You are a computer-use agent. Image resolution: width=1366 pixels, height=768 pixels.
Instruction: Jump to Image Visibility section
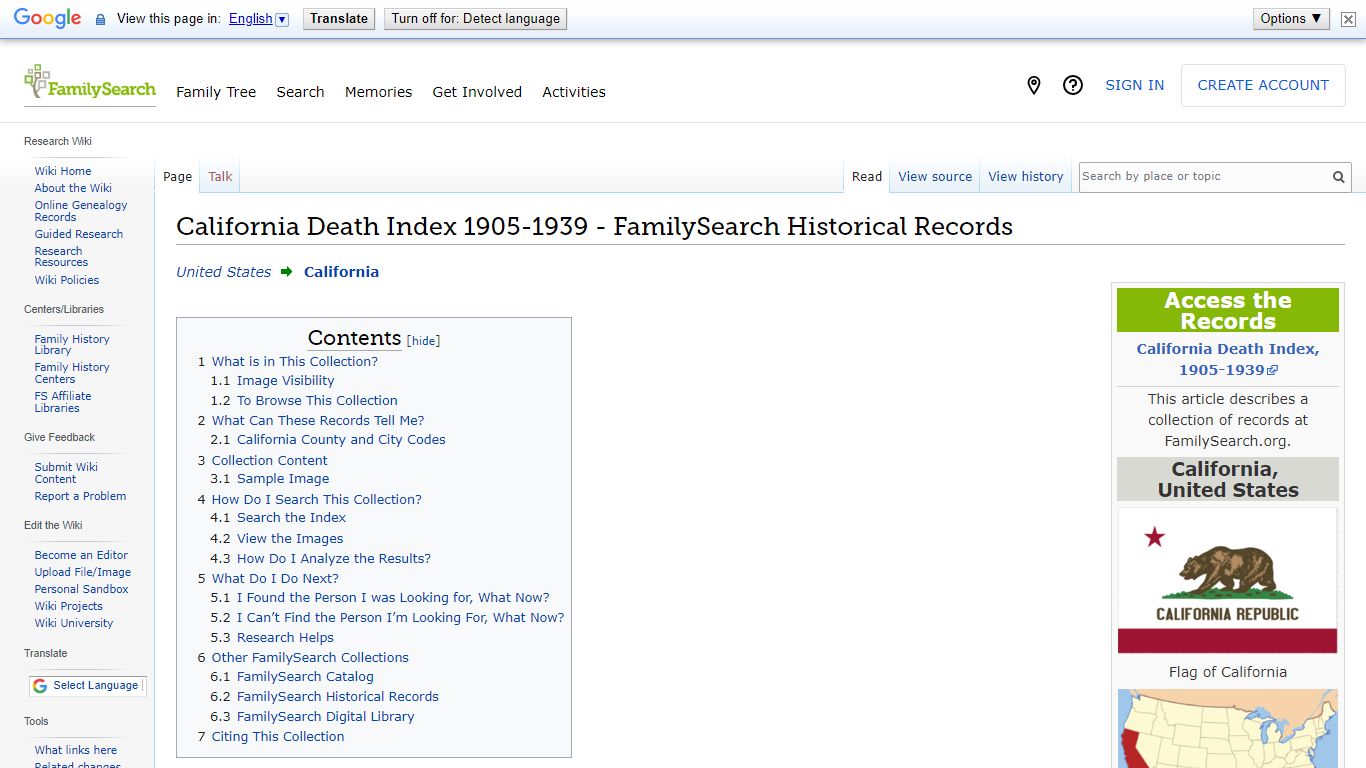pos(286,381)
